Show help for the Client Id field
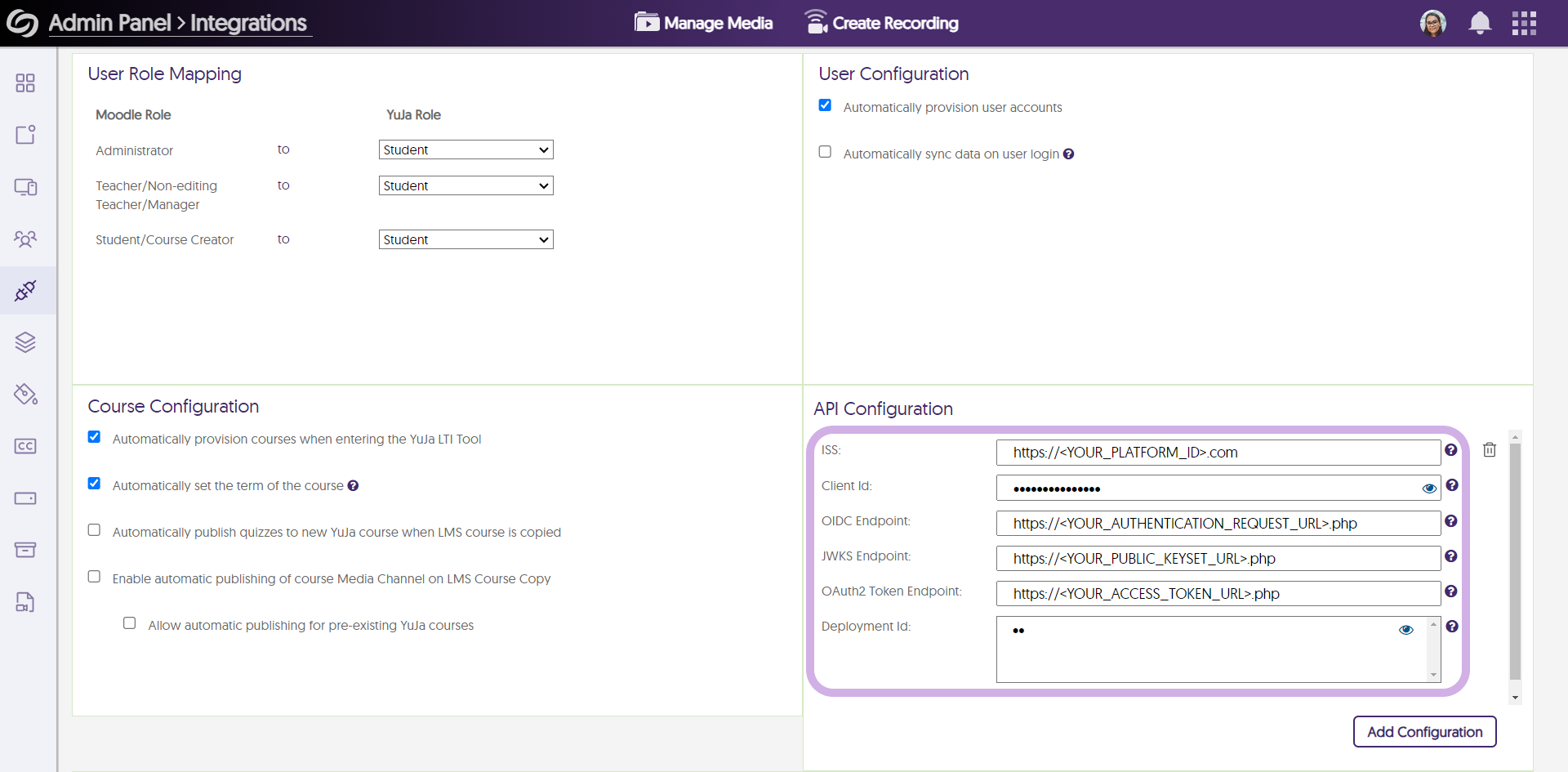Image resolution: width=1568 pixels, height=772 pixels. [1451, 485]
